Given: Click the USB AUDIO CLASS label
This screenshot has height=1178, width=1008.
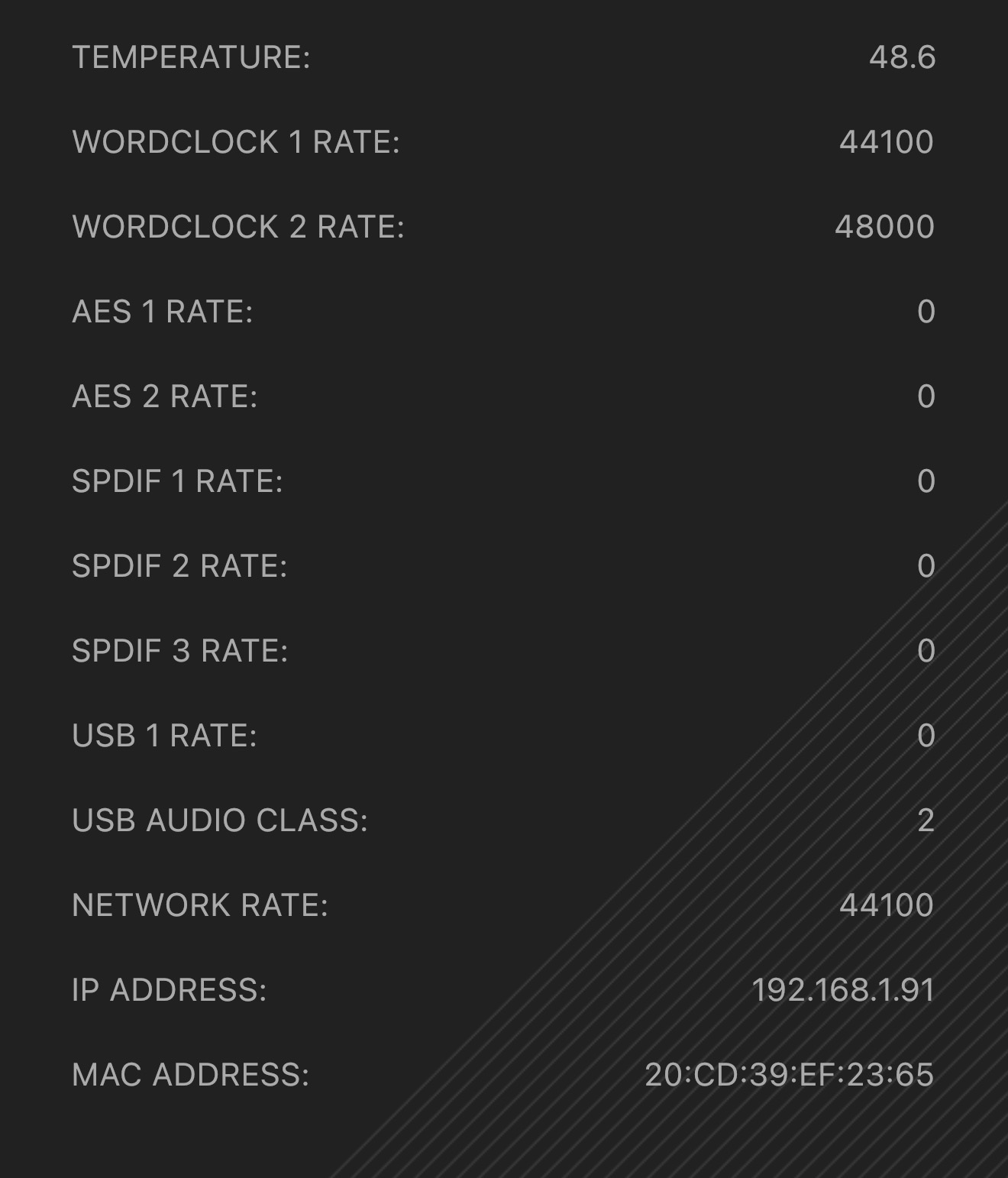Looking at the screenshot, I should pos(219,821).
